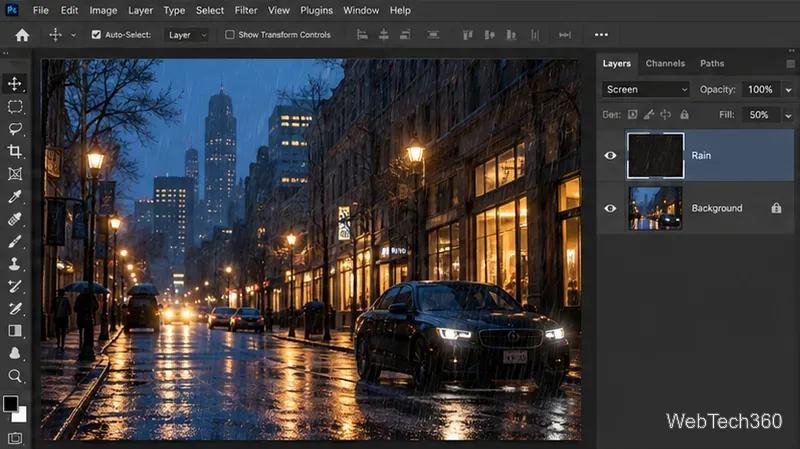Lock transparent pixels icon

pyautogui.click(x=633, y=114)
